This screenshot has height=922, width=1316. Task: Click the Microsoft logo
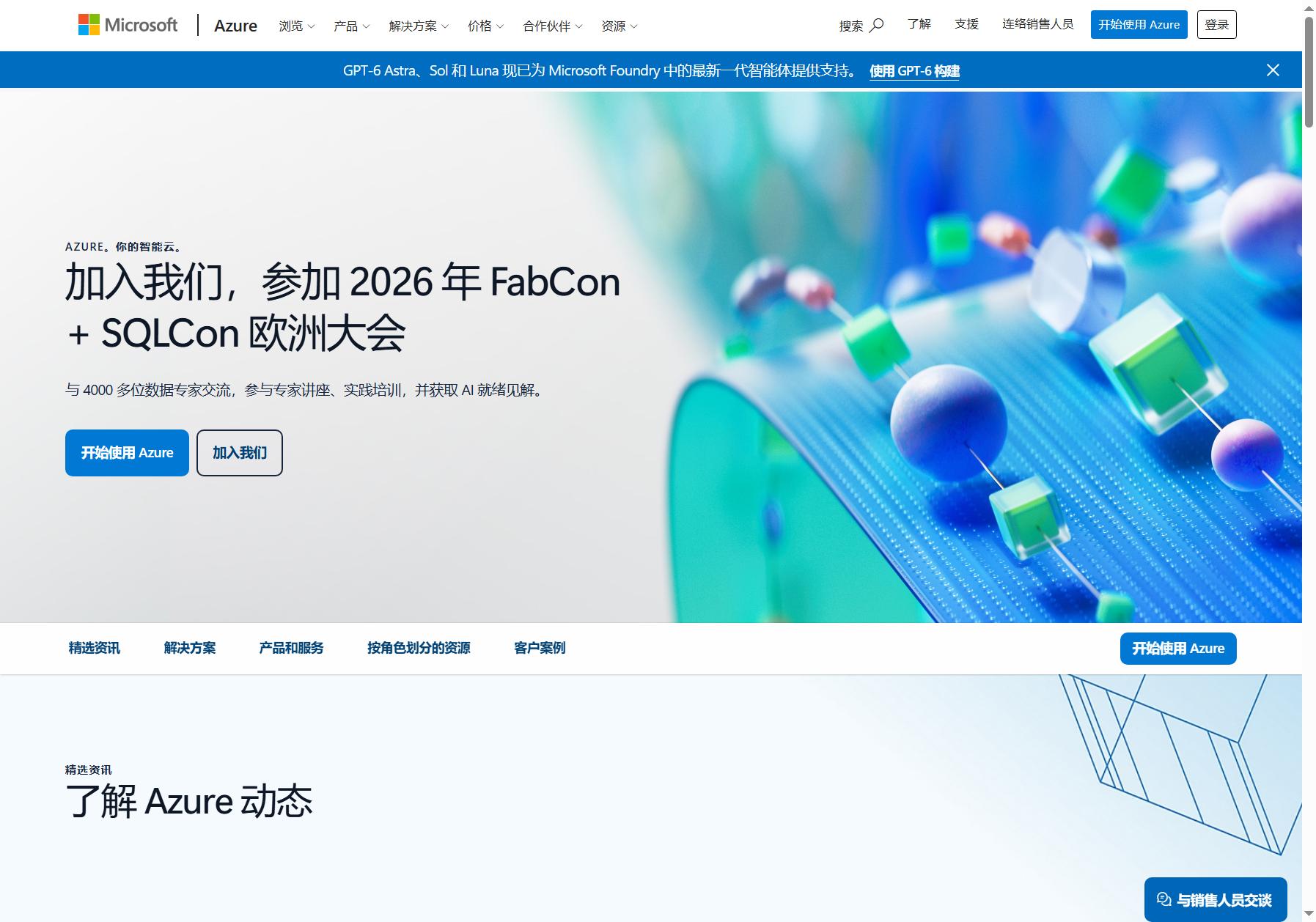coord(128,25)
